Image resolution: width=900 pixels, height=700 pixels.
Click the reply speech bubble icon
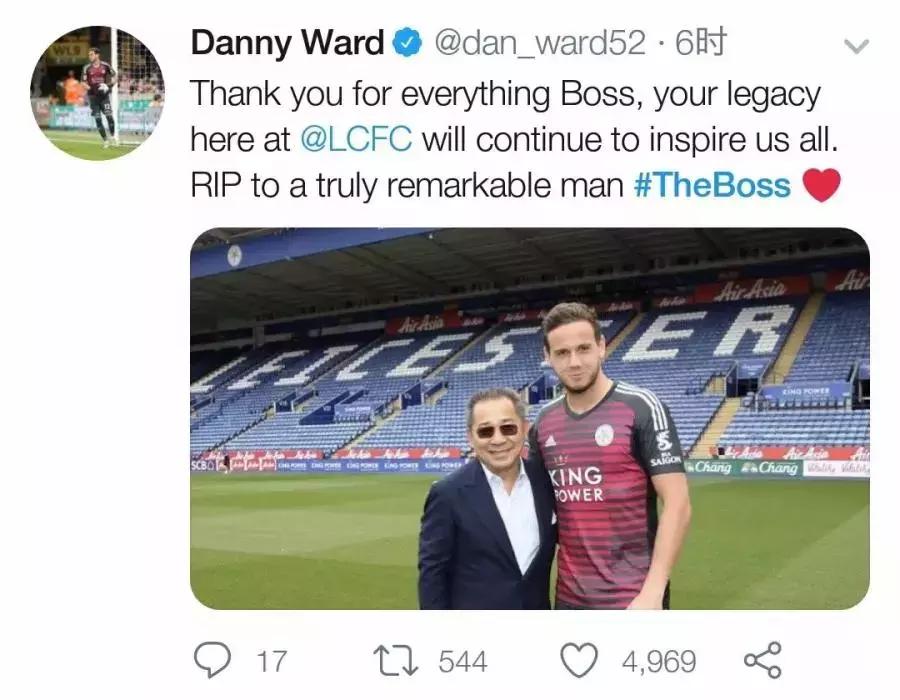211,661
